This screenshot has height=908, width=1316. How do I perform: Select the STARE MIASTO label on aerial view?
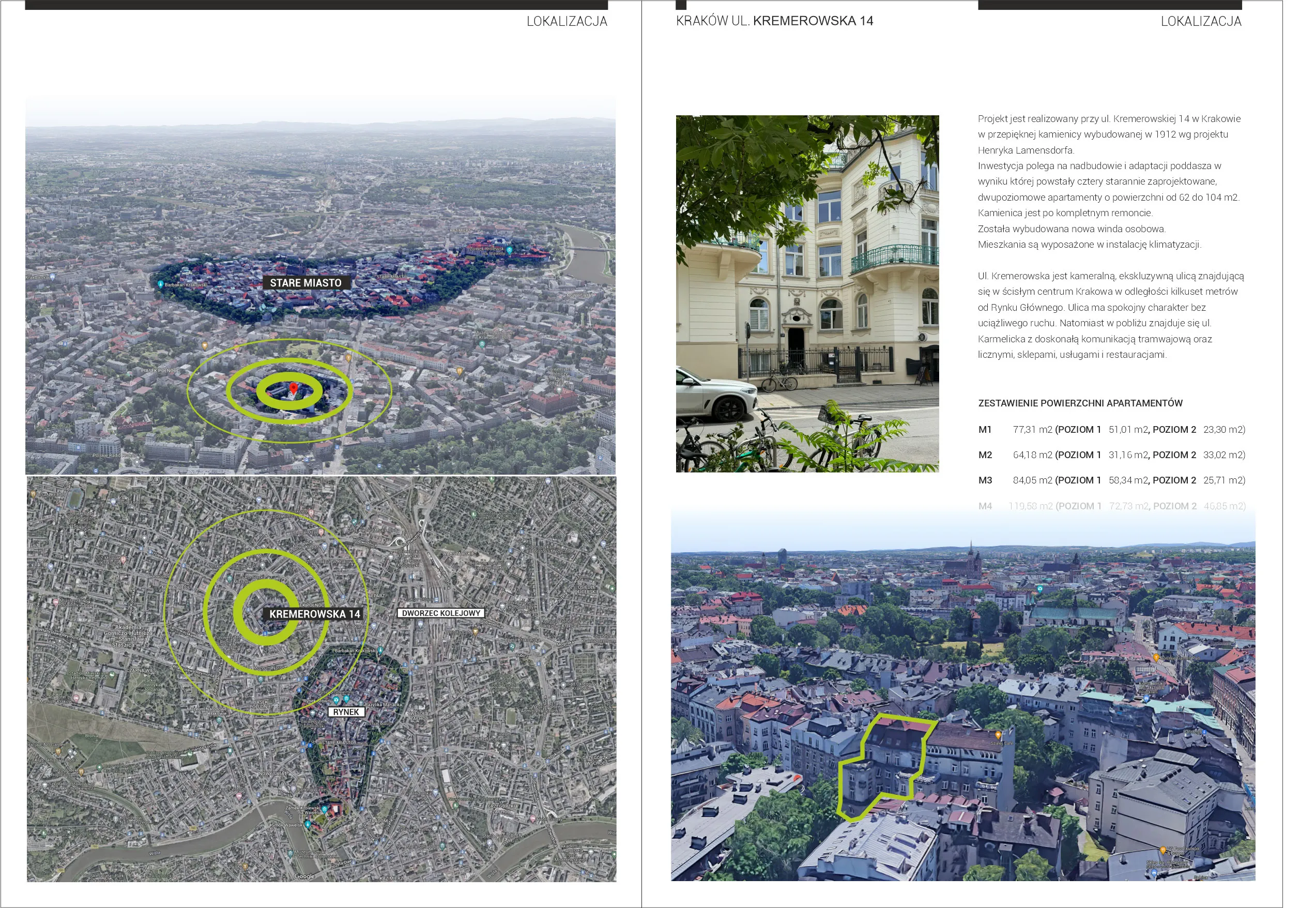point(305,283)
